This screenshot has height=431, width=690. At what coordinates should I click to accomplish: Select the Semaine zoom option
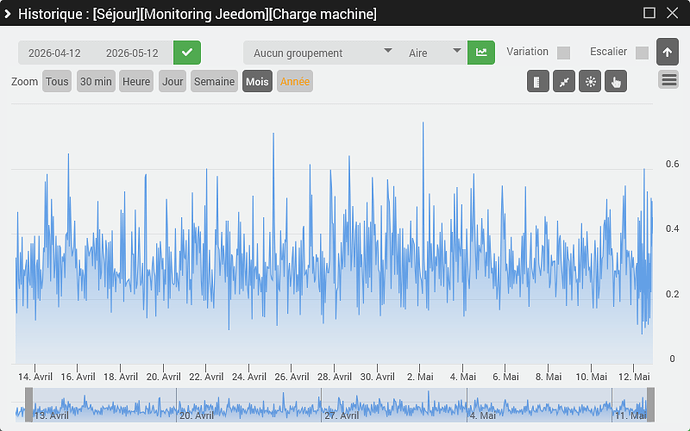214,81
